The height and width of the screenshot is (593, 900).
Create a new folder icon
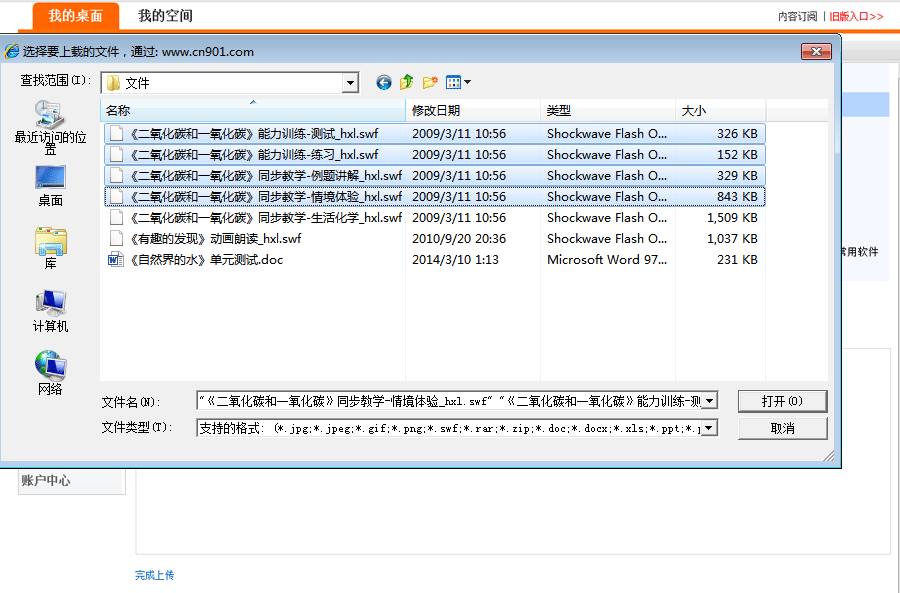pos(430,83)
